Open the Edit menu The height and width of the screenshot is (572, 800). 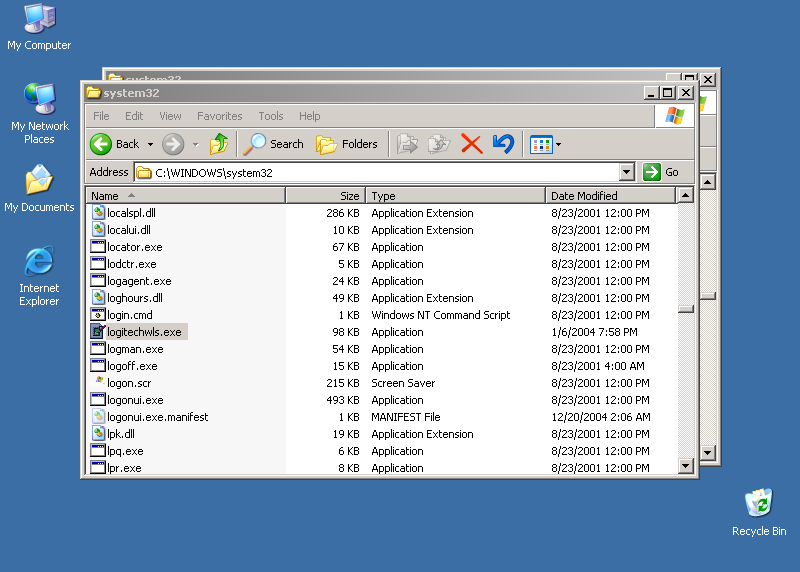tap(134, 116)
